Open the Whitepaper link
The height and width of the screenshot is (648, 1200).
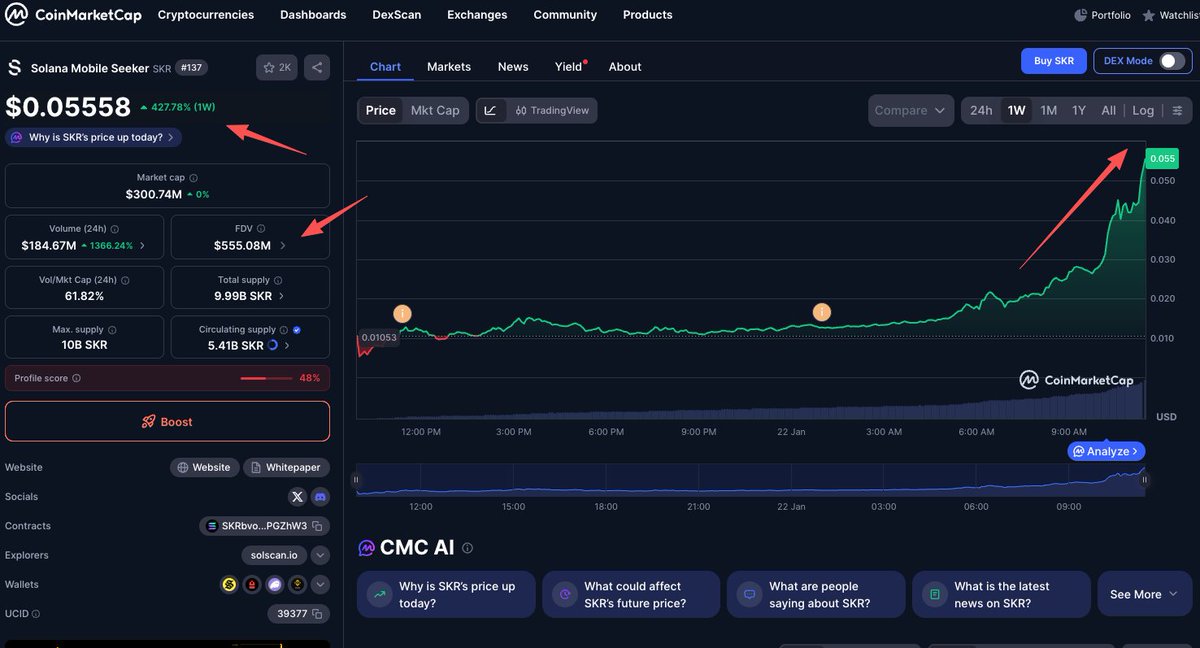point(286,467)
